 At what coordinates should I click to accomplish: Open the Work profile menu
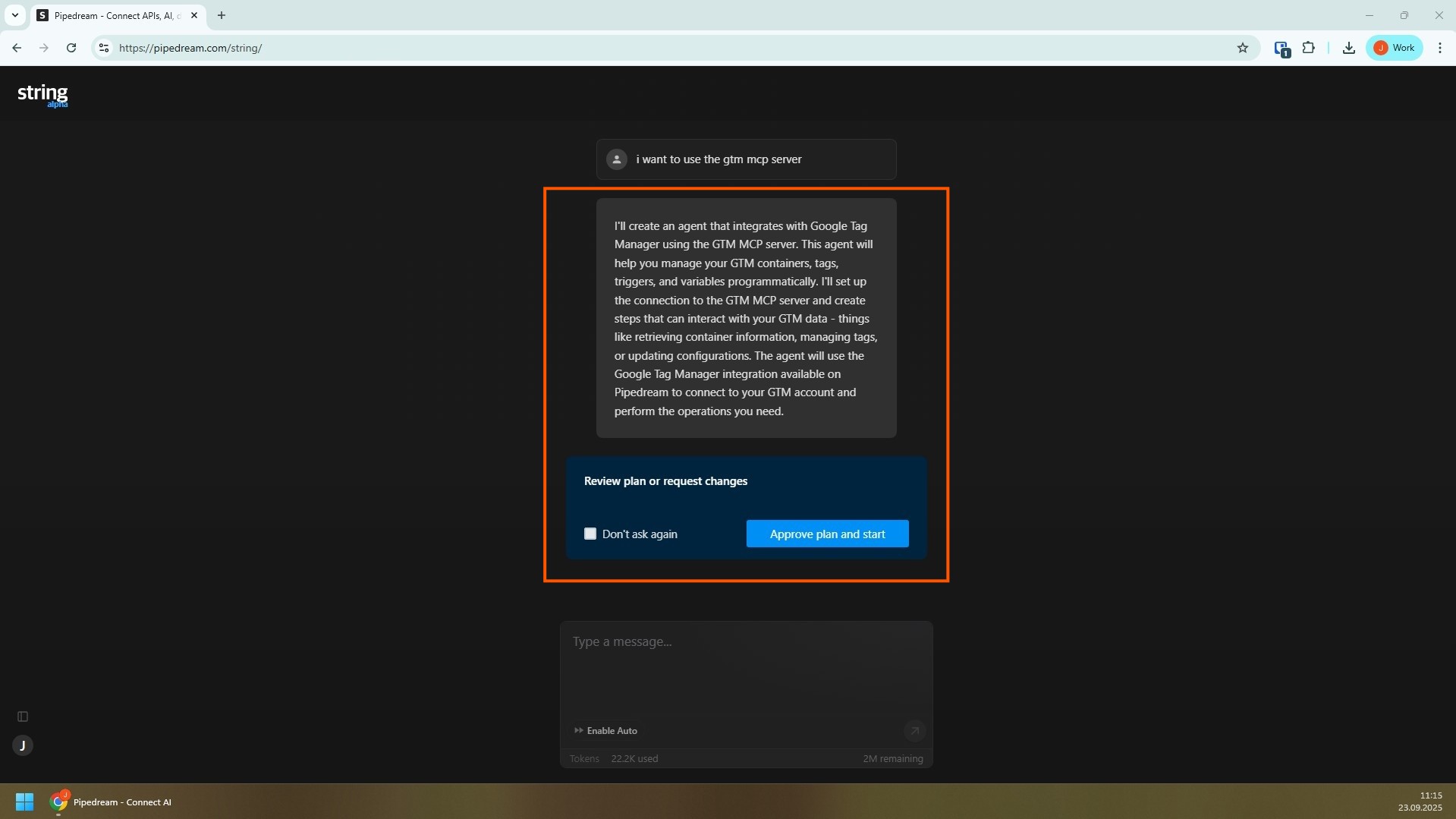1395,48
